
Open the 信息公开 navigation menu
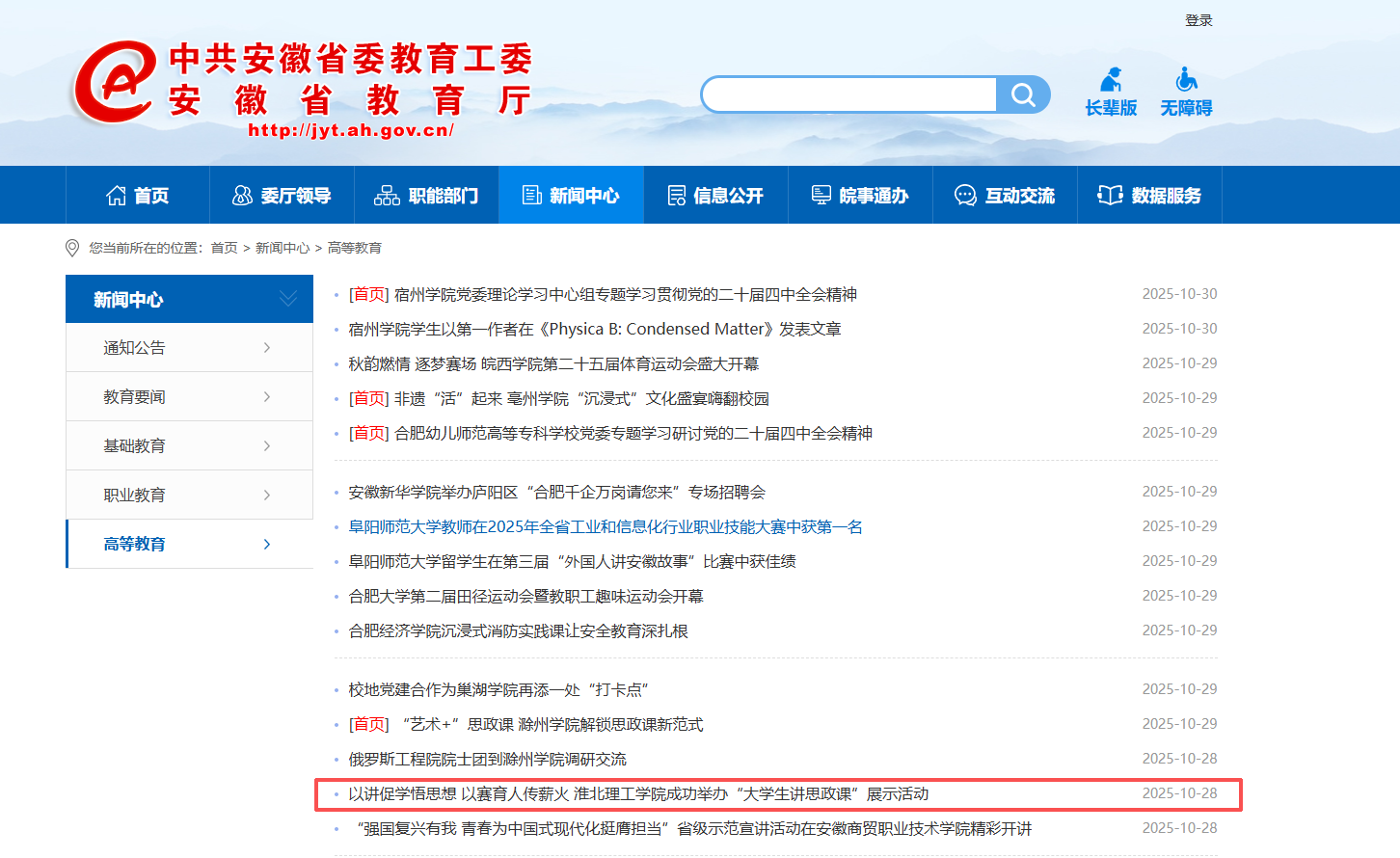[715, 196]
